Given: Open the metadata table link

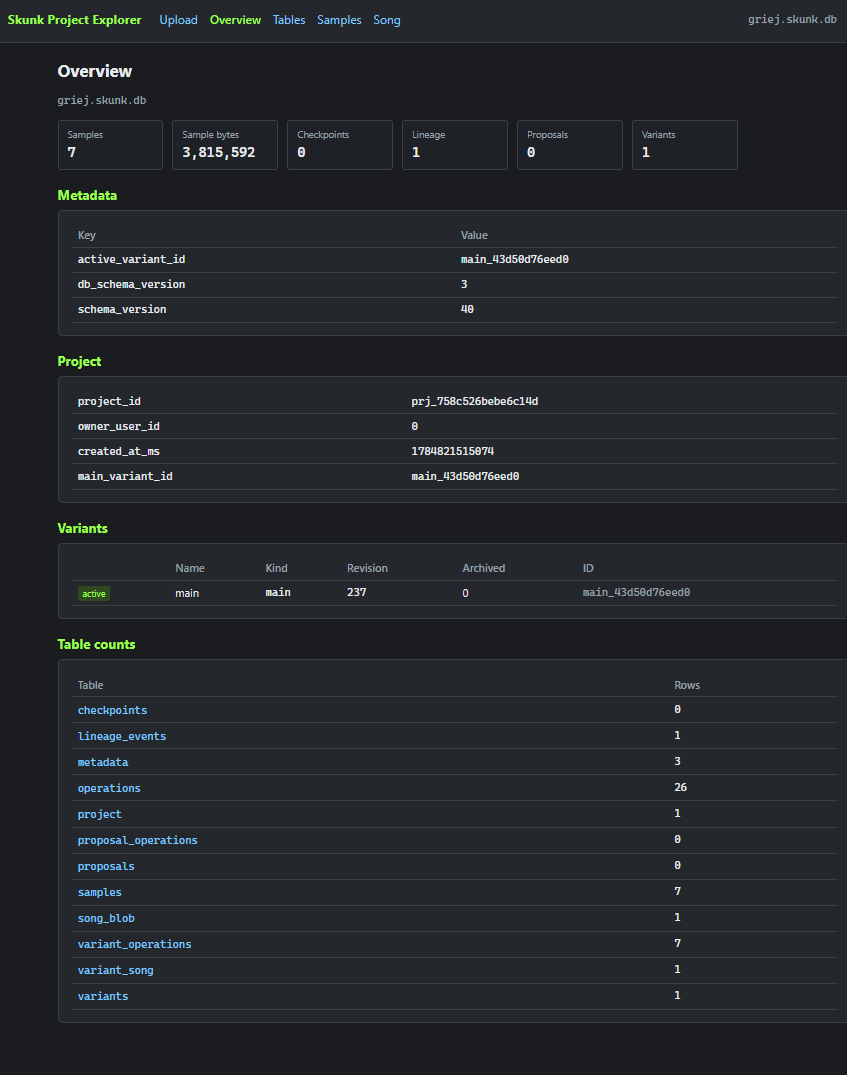Looking at the screenshot, I should click(103, 762).
